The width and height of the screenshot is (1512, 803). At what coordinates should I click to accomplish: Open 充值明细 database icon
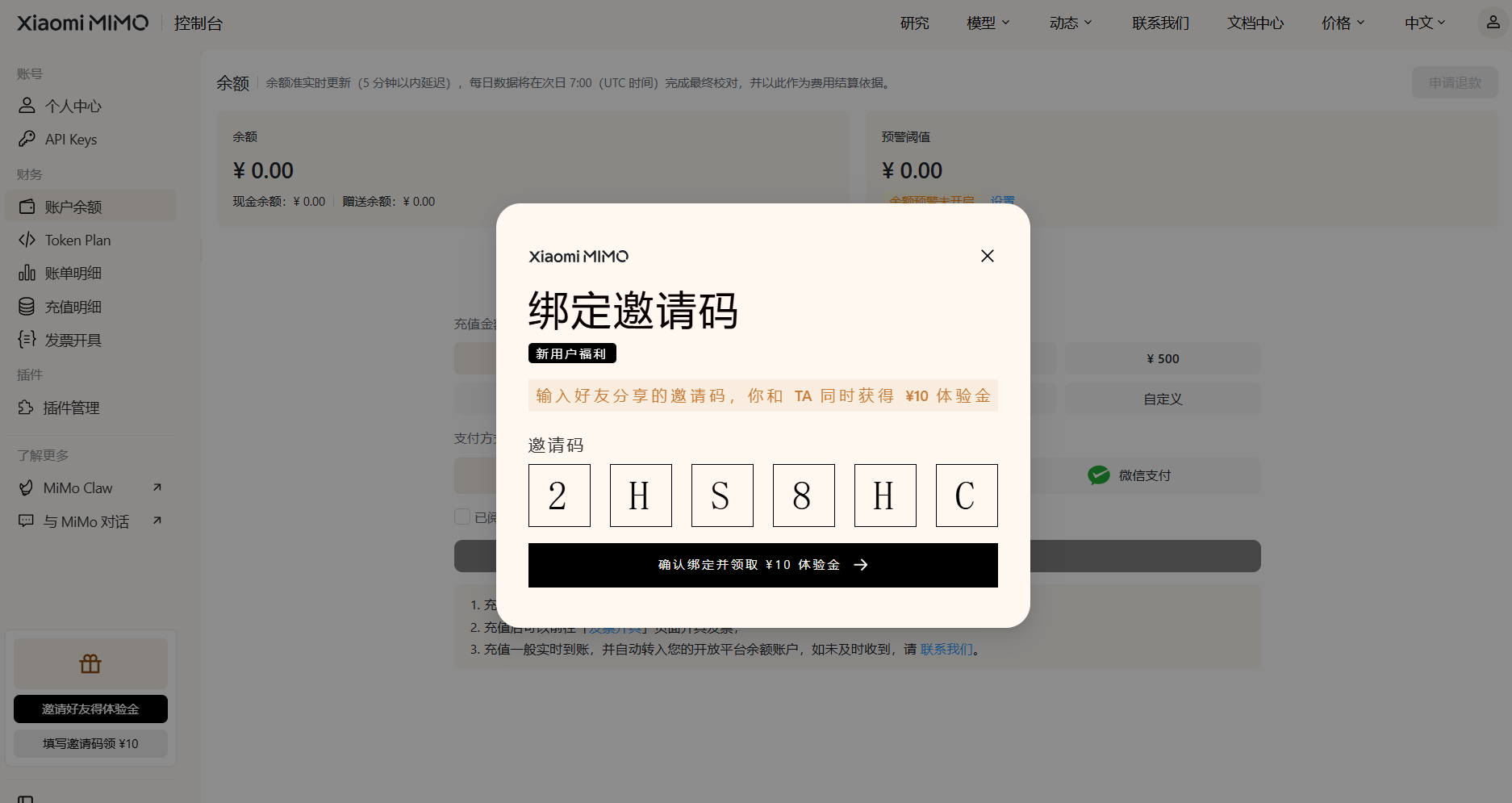click(x=27, y=307)
